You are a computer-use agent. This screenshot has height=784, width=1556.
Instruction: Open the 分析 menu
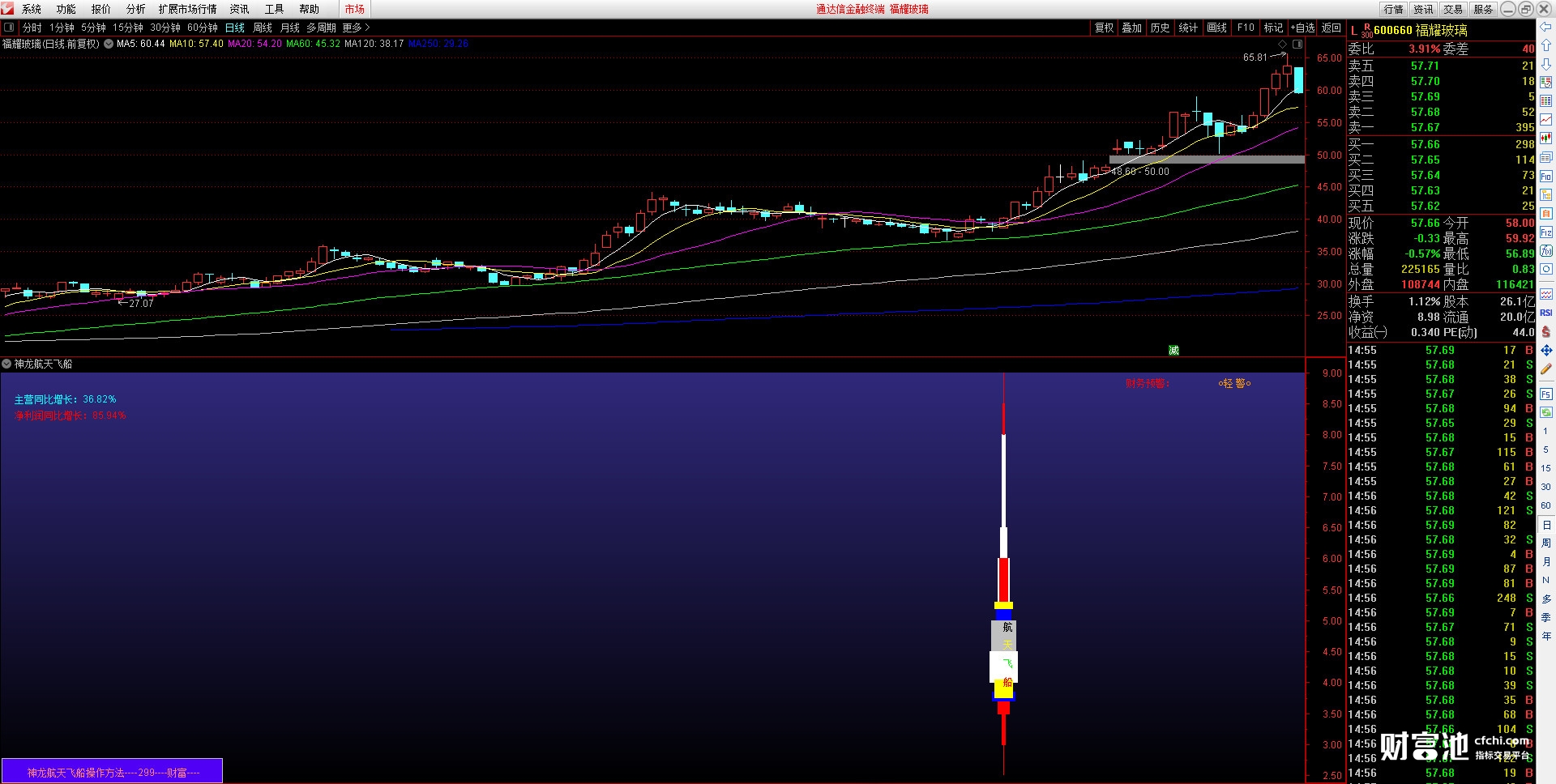click(x=136, y=9)
